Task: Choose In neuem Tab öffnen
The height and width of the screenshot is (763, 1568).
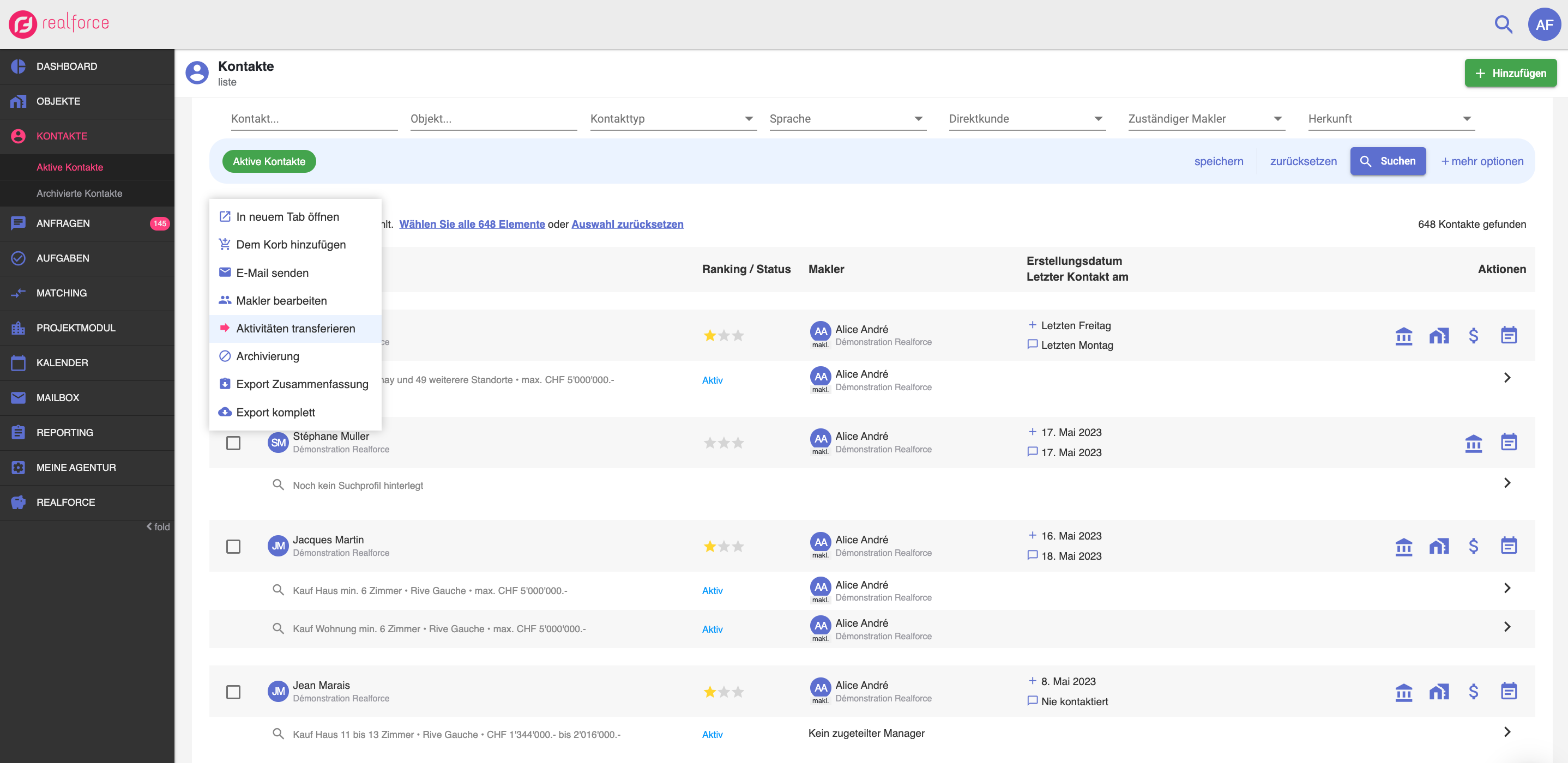Action: tap(295, 216)
